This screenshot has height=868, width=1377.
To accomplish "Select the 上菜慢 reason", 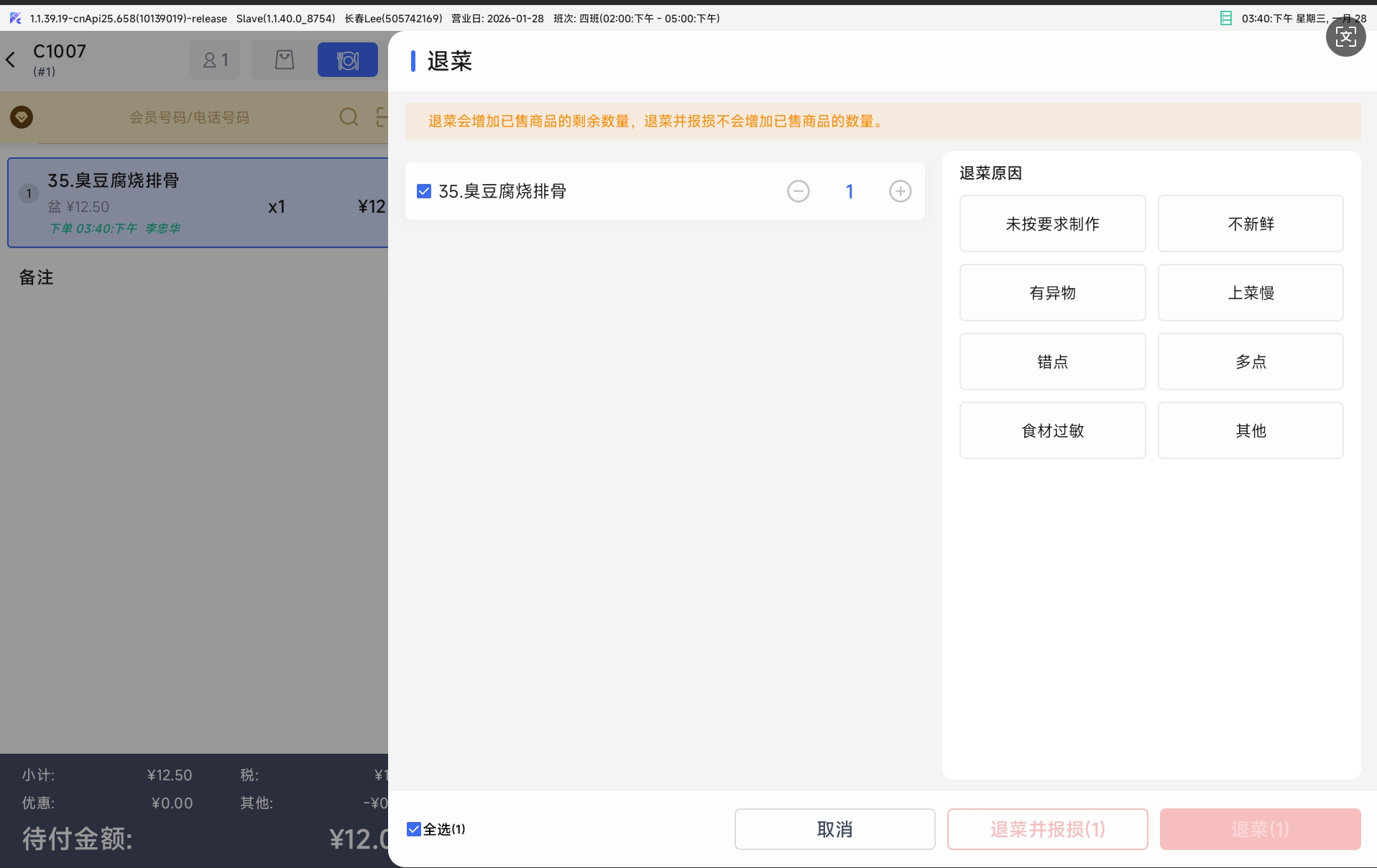I will 1251,292.
